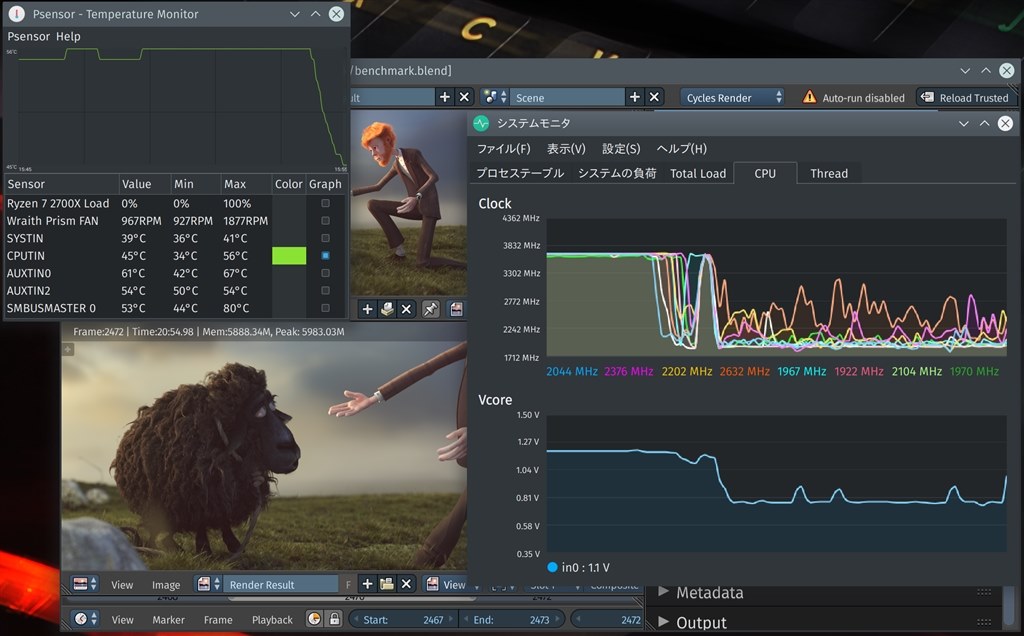1024x636 pixels.
Task: Switch to the Total Load tab
Action: [698, 173]
